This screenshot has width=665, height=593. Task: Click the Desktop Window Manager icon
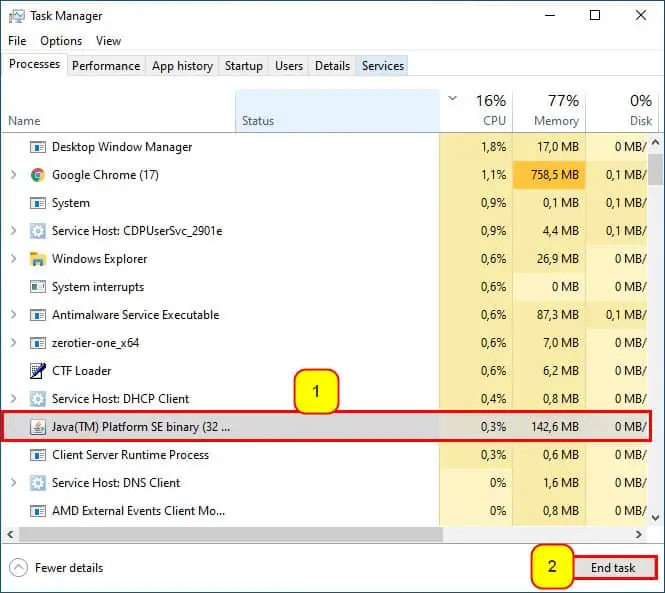coord(38,147)
